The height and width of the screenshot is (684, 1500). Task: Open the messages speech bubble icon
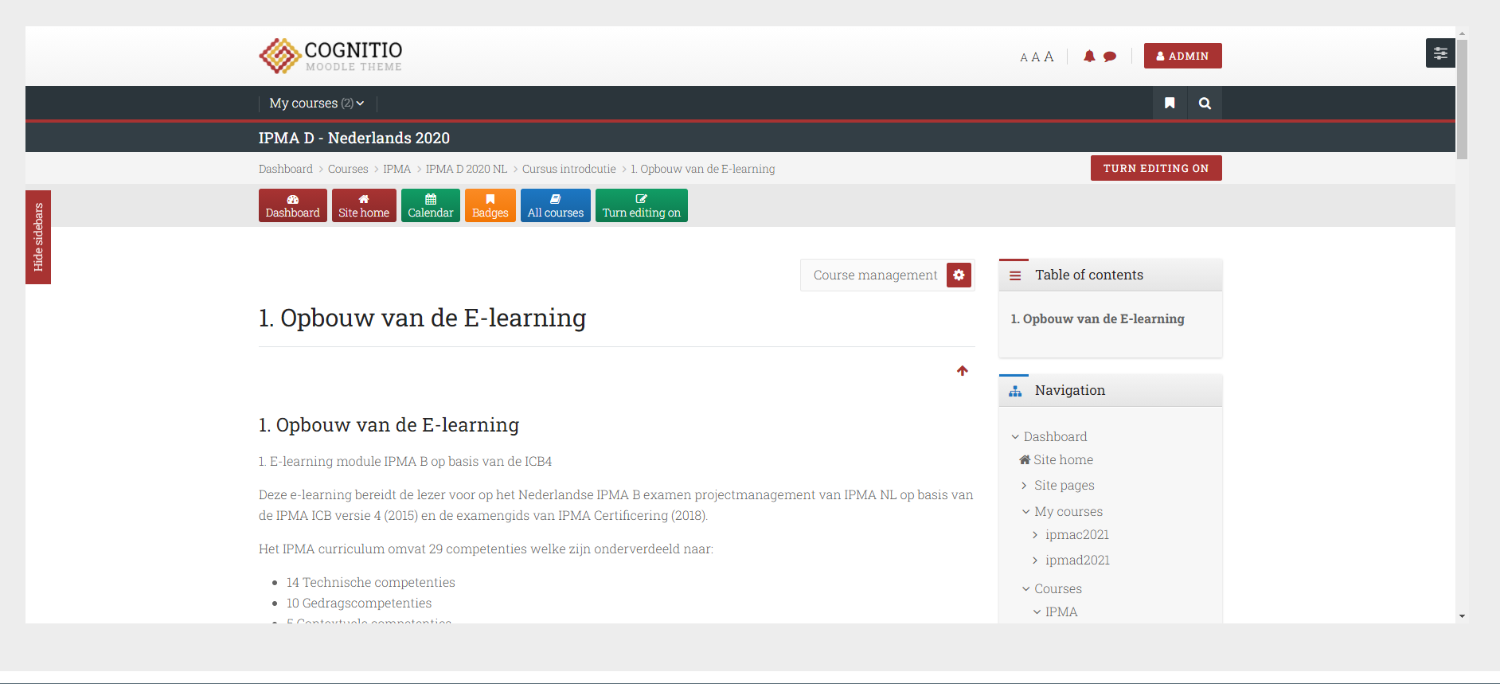1109,57
